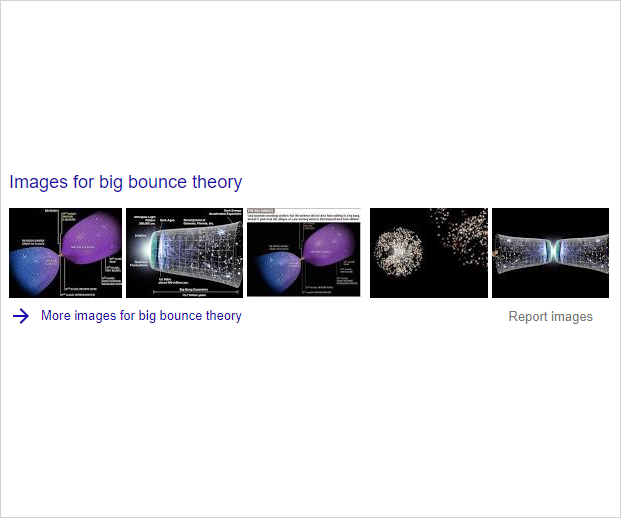Open the hourglass double-cone universe thumbnail
Screen dimensions: 621x518
(x=551, y=253)
